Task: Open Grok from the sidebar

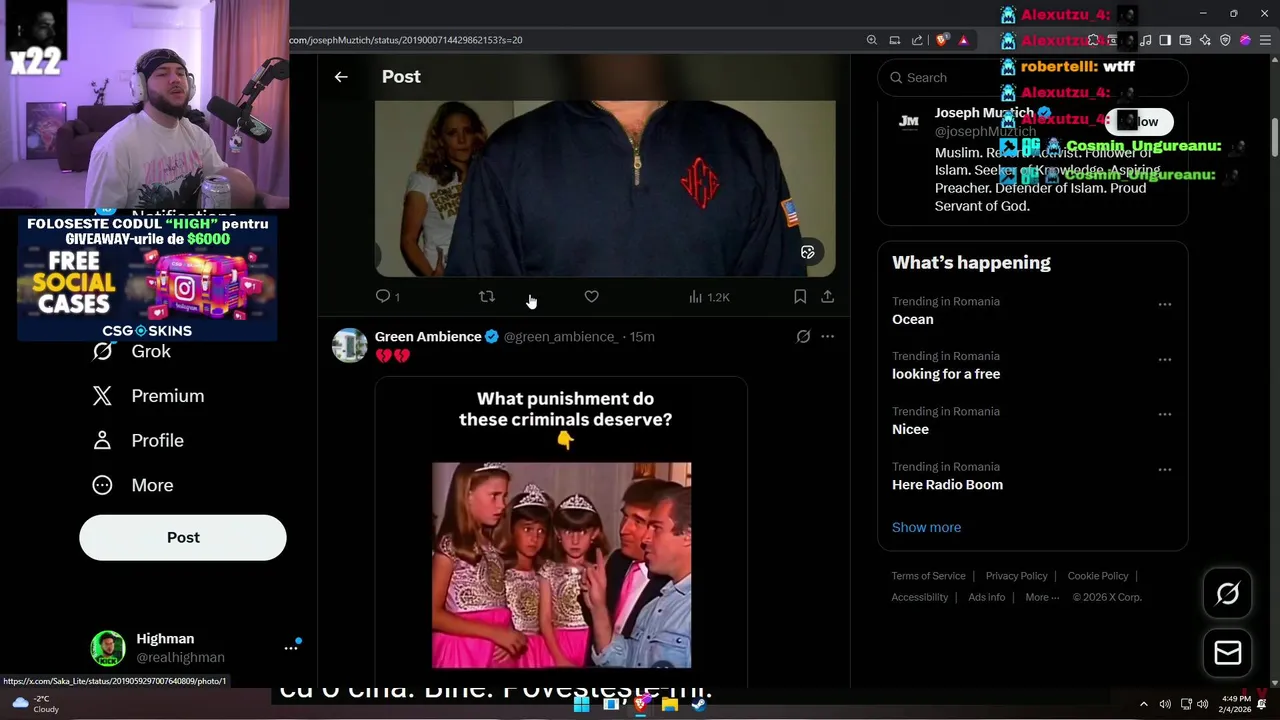Action: (x=132, y=351)
